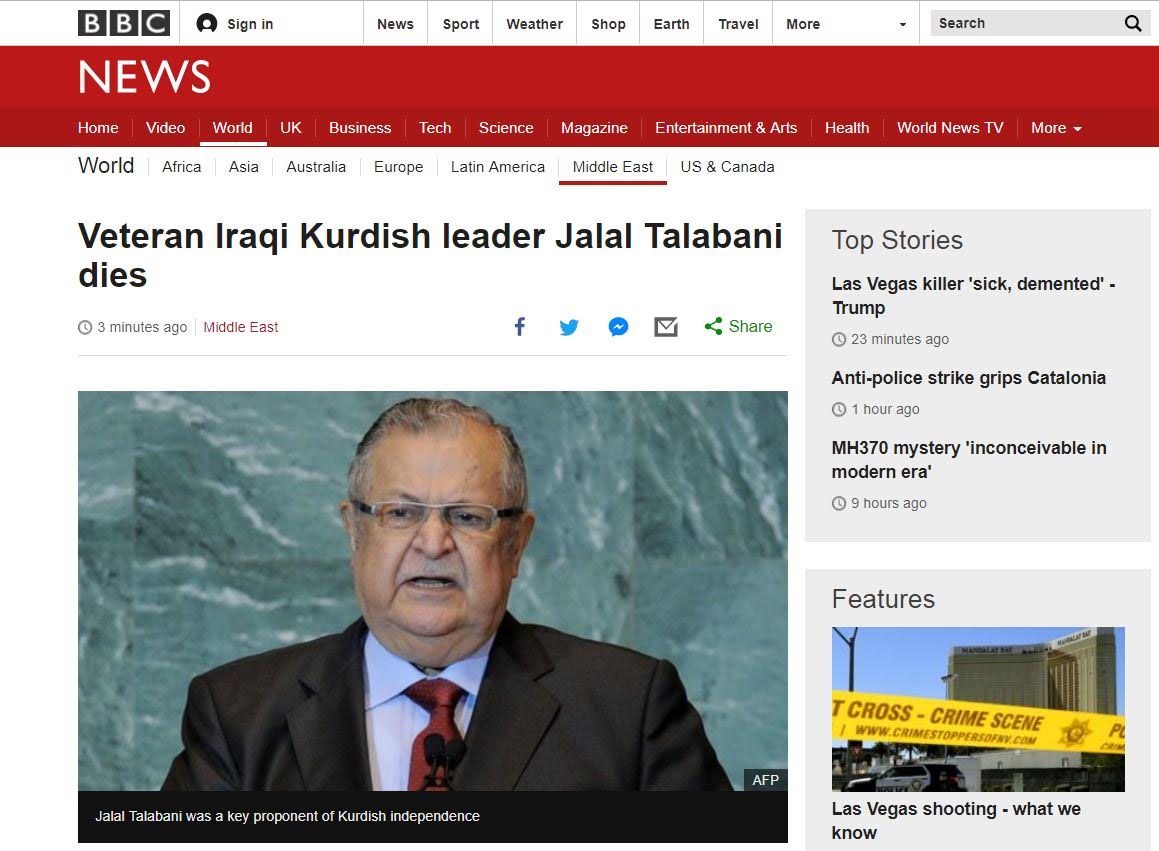Share article via email envelope icon
1159x851 pixels.
point(666,327)
